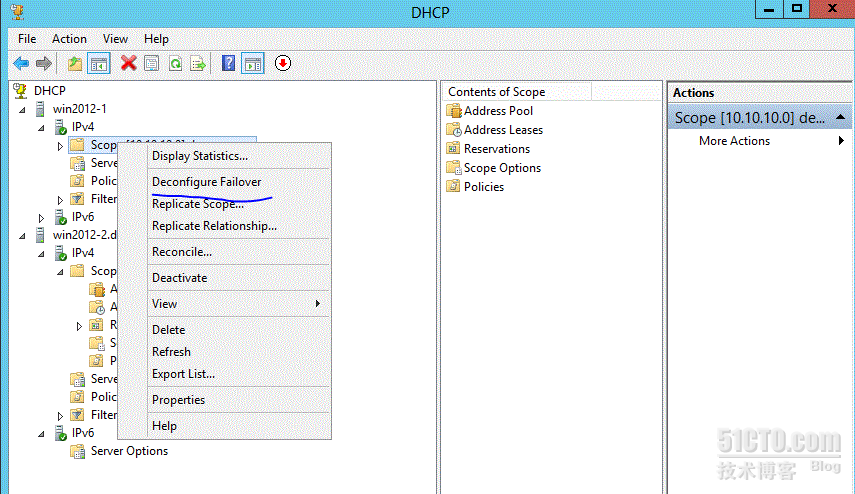Click the win2012-1 server icon
The height and width of the screenshot is (494, 855).
tap(40, 109)
